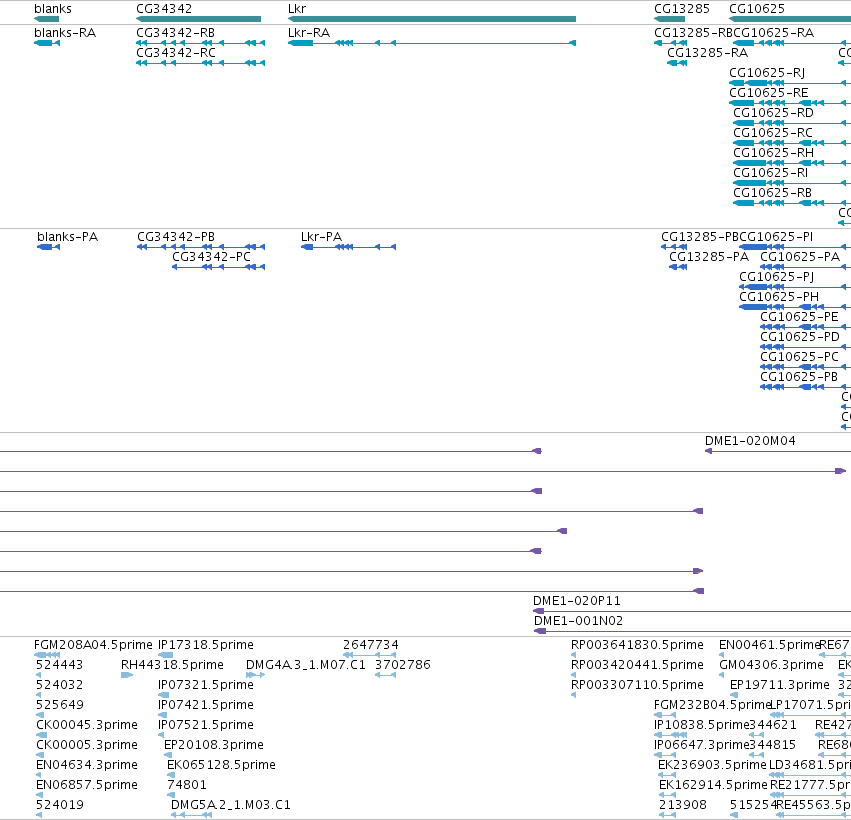Viewport: 851px width, 820px height.
Task: Click the Lkr-RA transcript label
Action: tap(309, 33)
